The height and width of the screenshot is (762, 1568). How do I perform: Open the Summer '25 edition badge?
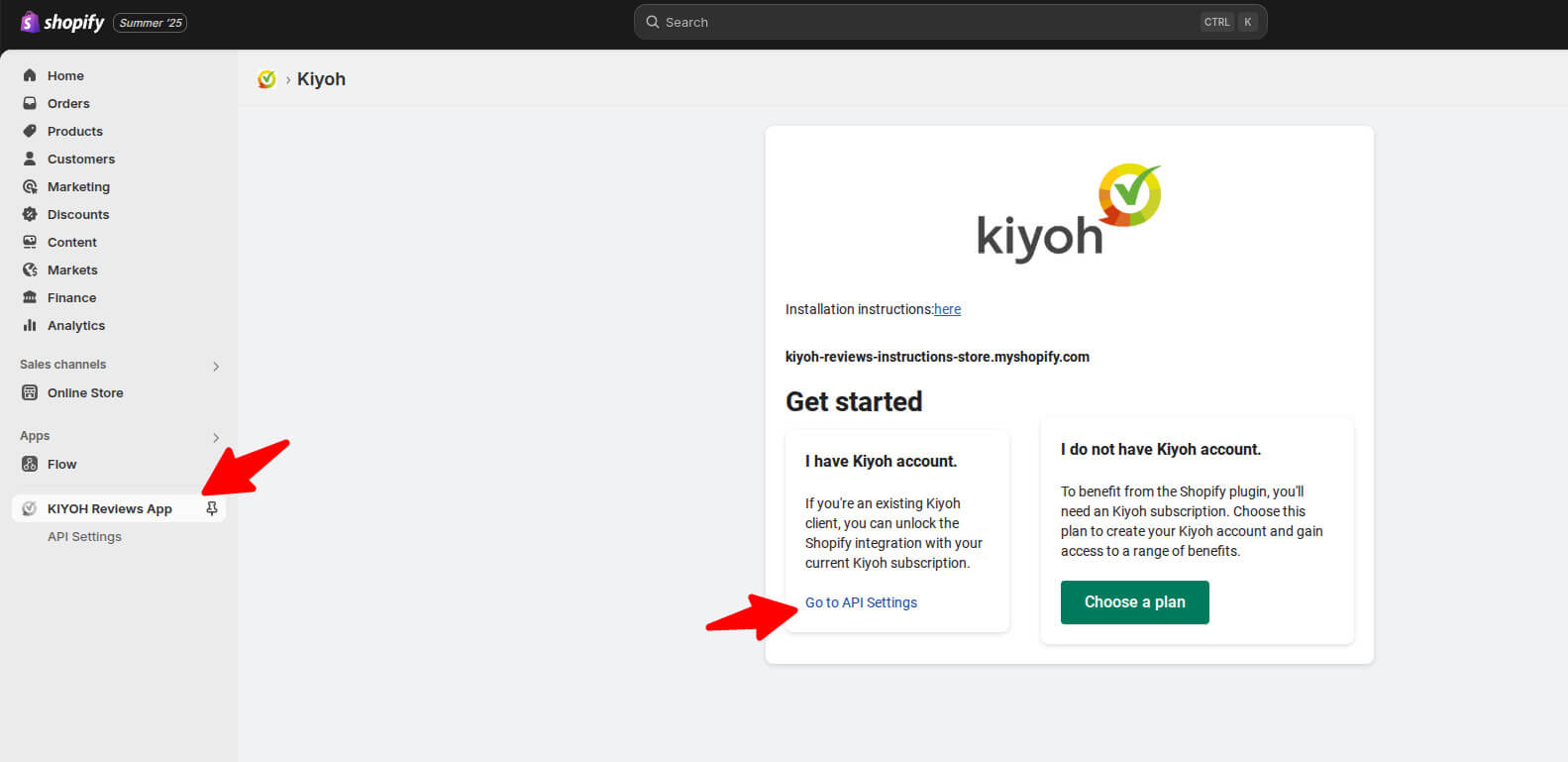tap(151, 23)
